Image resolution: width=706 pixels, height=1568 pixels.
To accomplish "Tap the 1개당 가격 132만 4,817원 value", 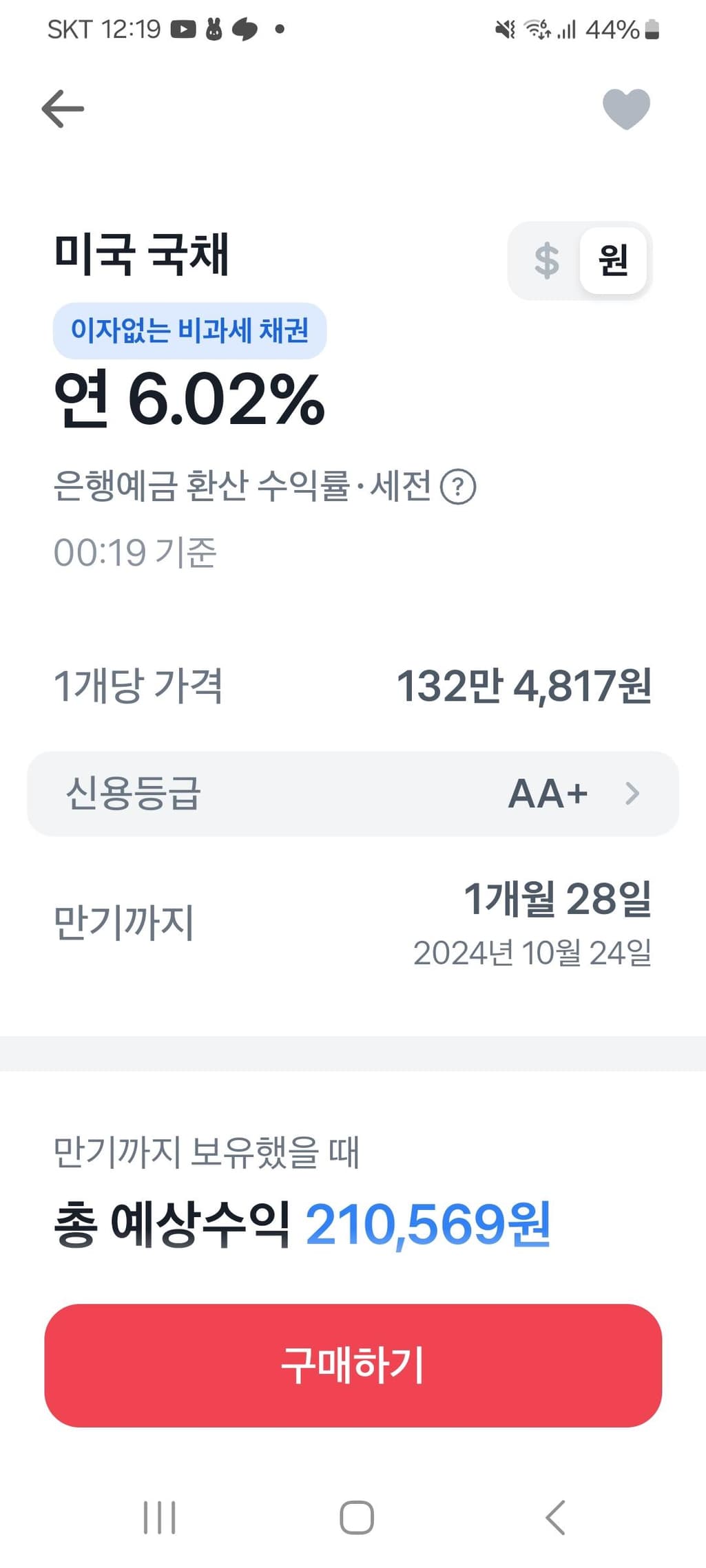I will [x=523, y=686].
